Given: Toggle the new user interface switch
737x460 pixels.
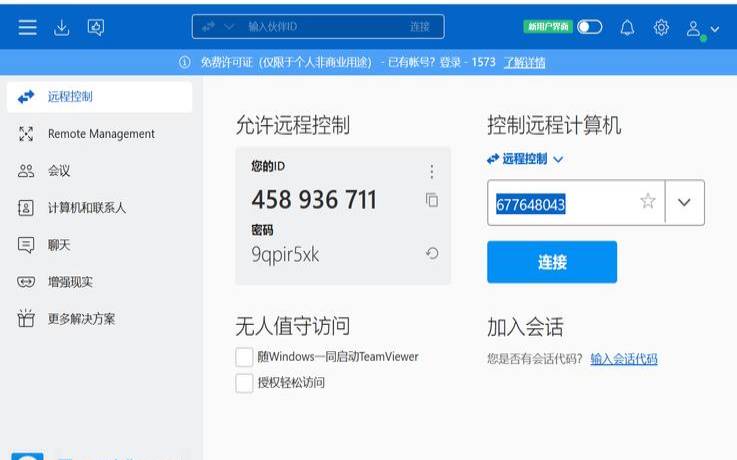Looking at the screenshot, I should [590, 28].
